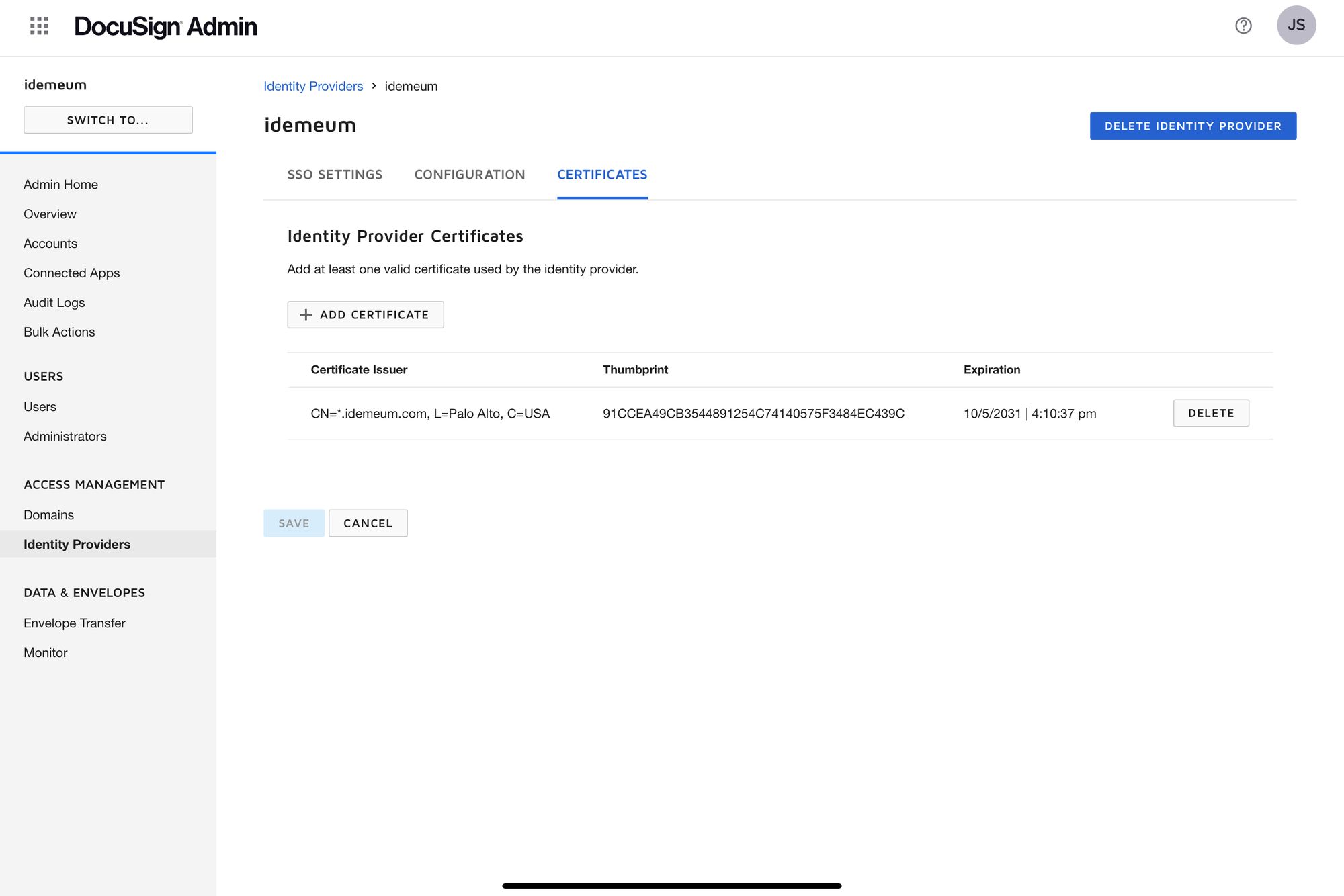This screenshot has height=896, width=1344.
Task: Open Users in the sidebar
Action: coord(40,407)
